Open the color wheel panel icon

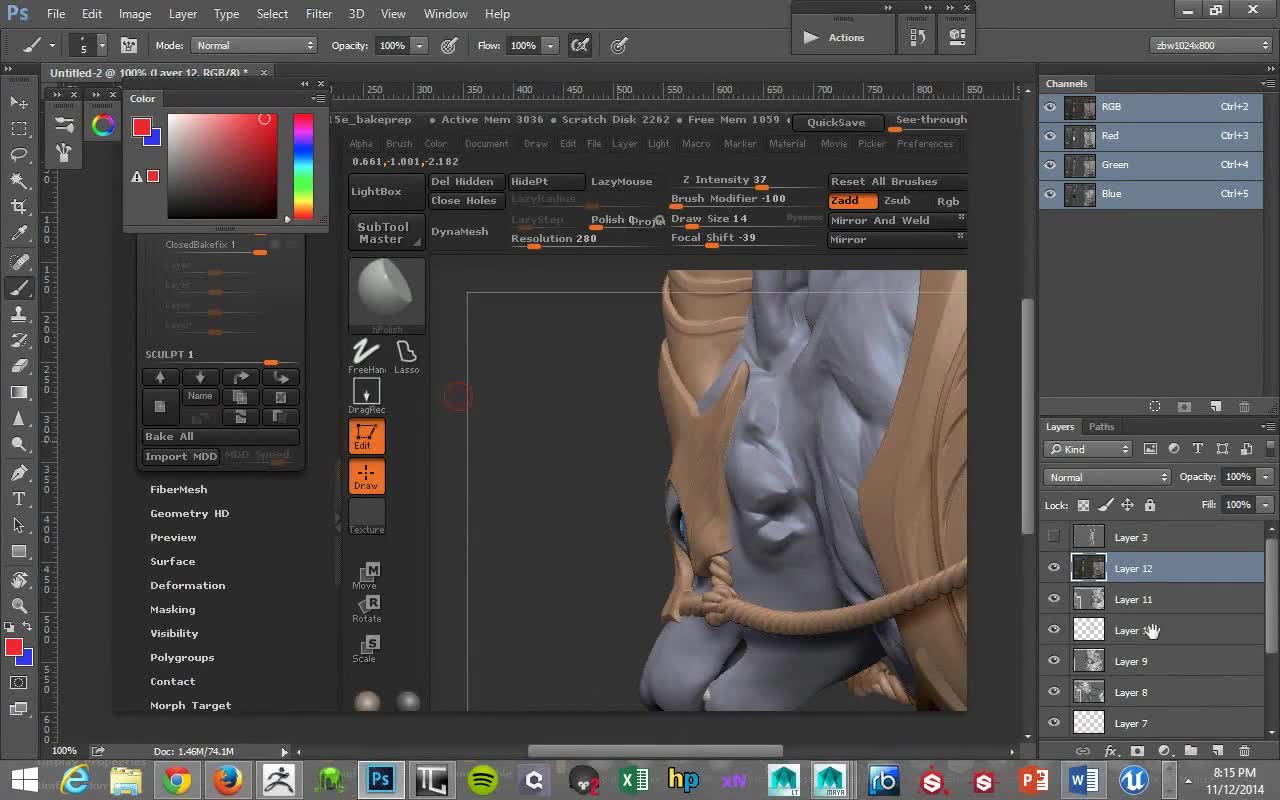103,125
